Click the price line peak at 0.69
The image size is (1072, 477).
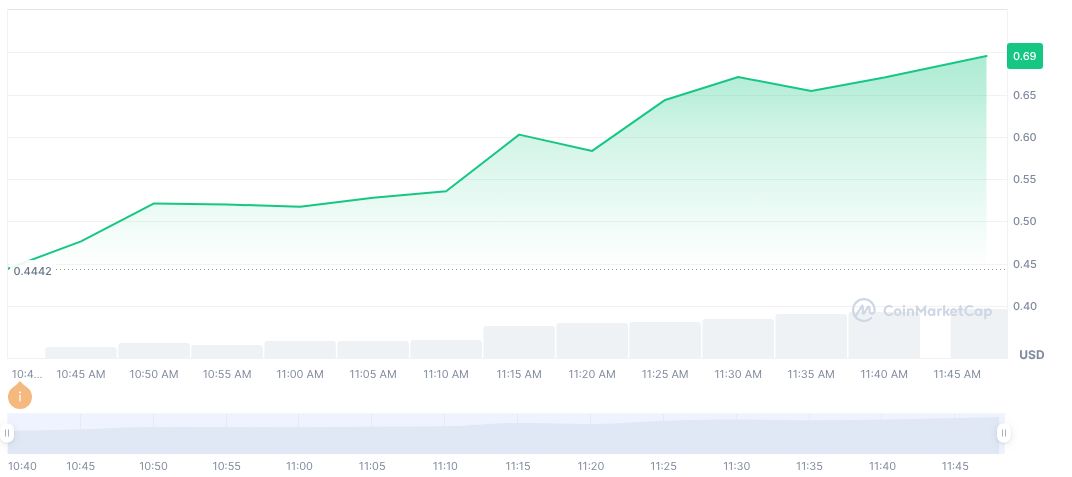[986, 56]
